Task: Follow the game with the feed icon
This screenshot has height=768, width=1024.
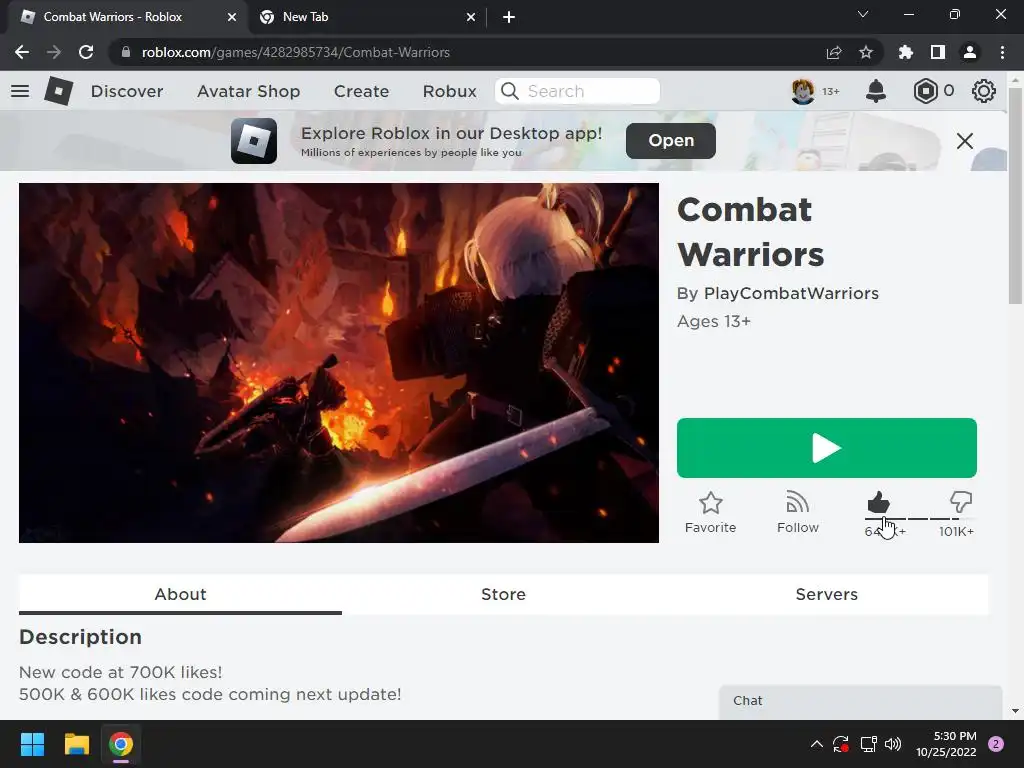Action: point(797,503)
